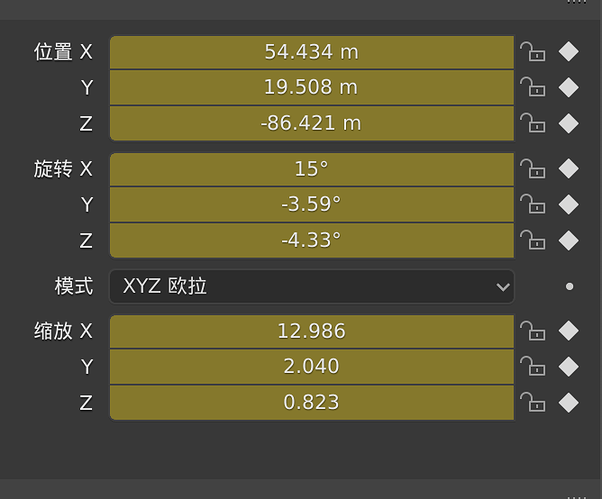Viewport: 602px width, 499px height.
Task: Click the animate dot beside rotation mode
Action: (569, 287)
